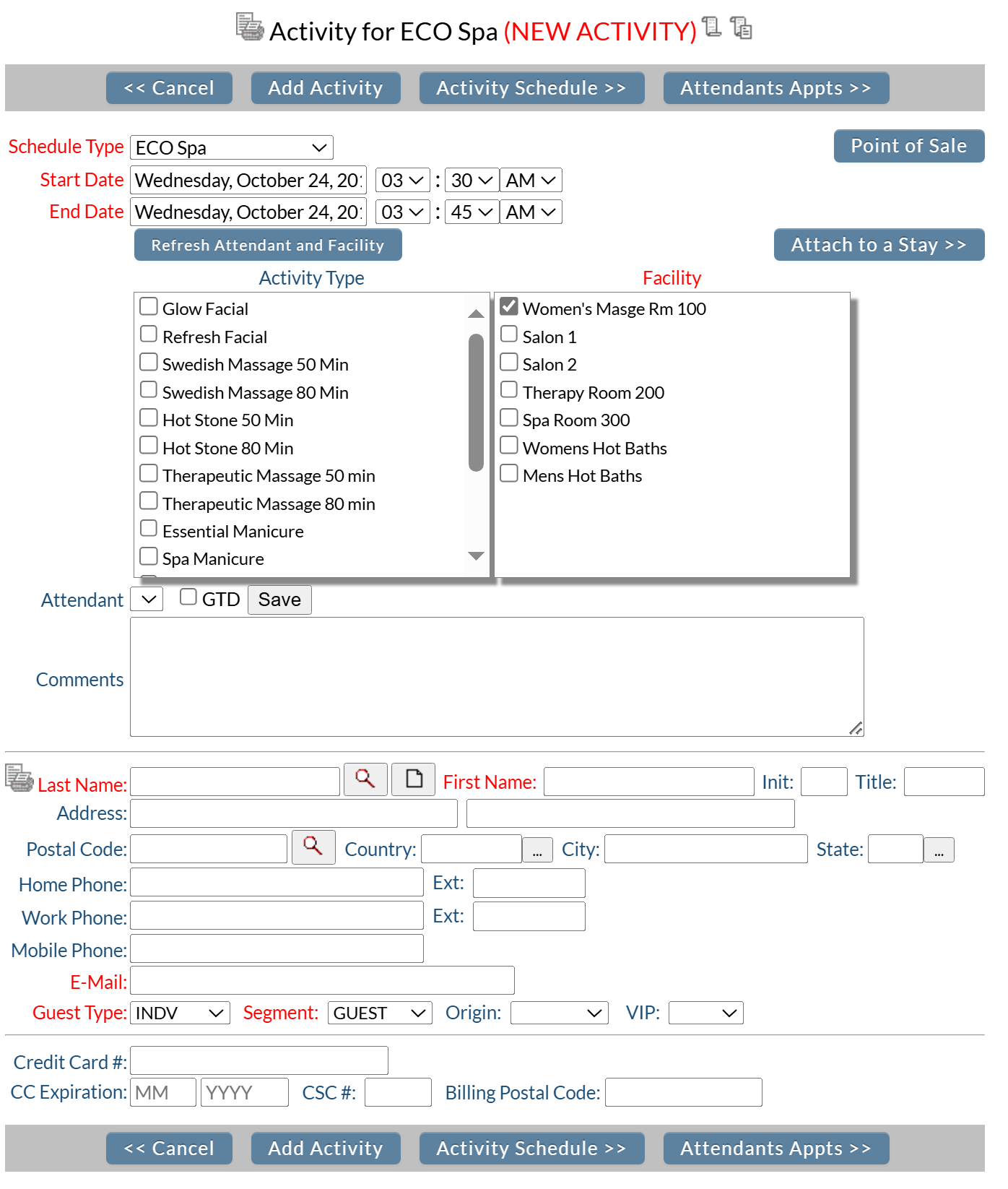The width and height of the screenshot is (1008, 1189).
Task: Open the Origin dropdown
Action: pyautogui.click(x=560, y=1013)
